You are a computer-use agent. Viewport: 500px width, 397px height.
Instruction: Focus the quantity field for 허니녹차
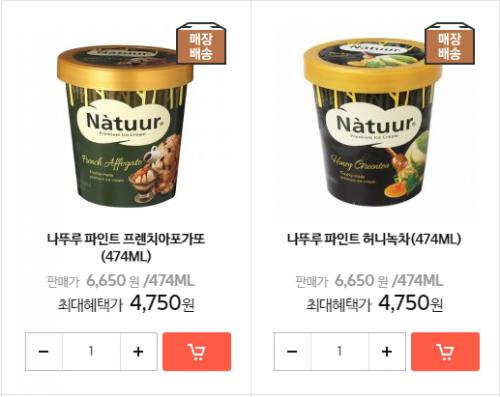click(x=340, y=351)
